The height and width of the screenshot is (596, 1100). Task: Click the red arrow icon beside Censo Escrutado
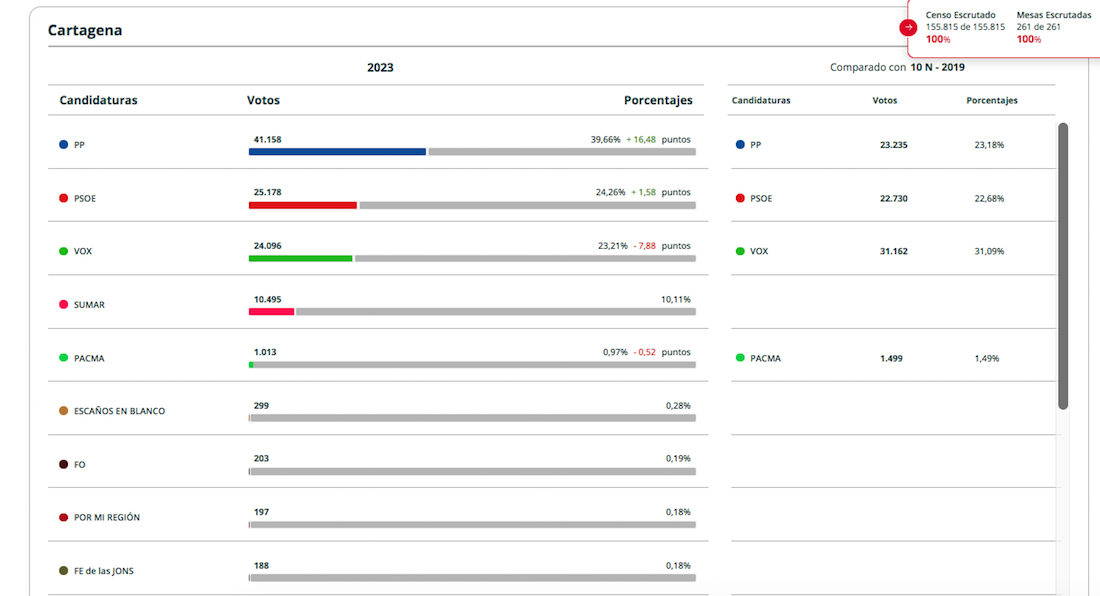908,28
